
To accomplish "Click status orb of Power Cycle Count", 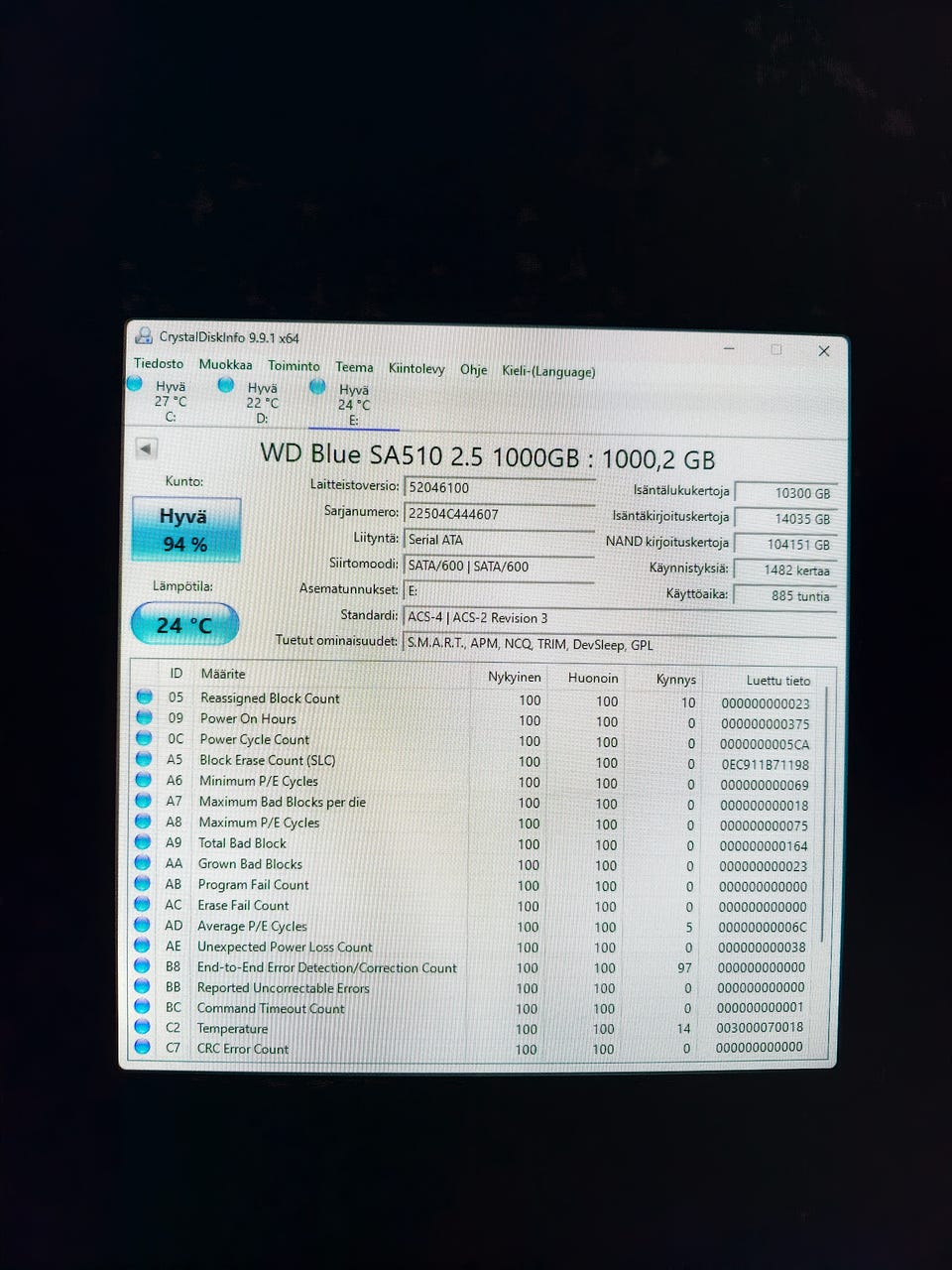I will tap(144, 738).
